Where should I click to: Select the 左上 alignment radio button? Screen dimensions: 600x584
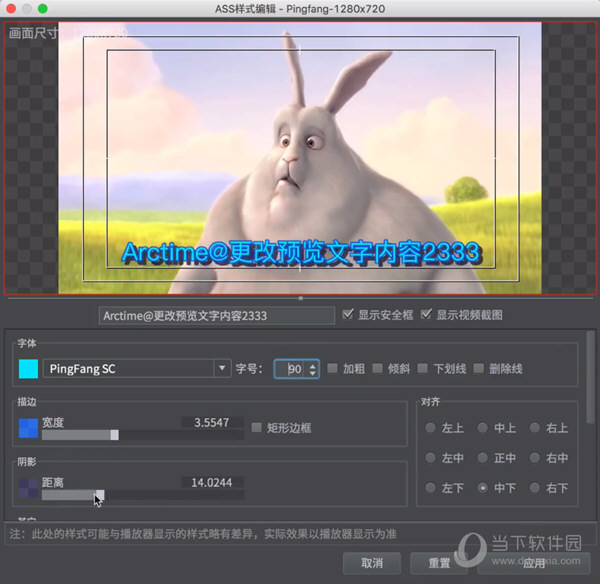pos(430,427)
